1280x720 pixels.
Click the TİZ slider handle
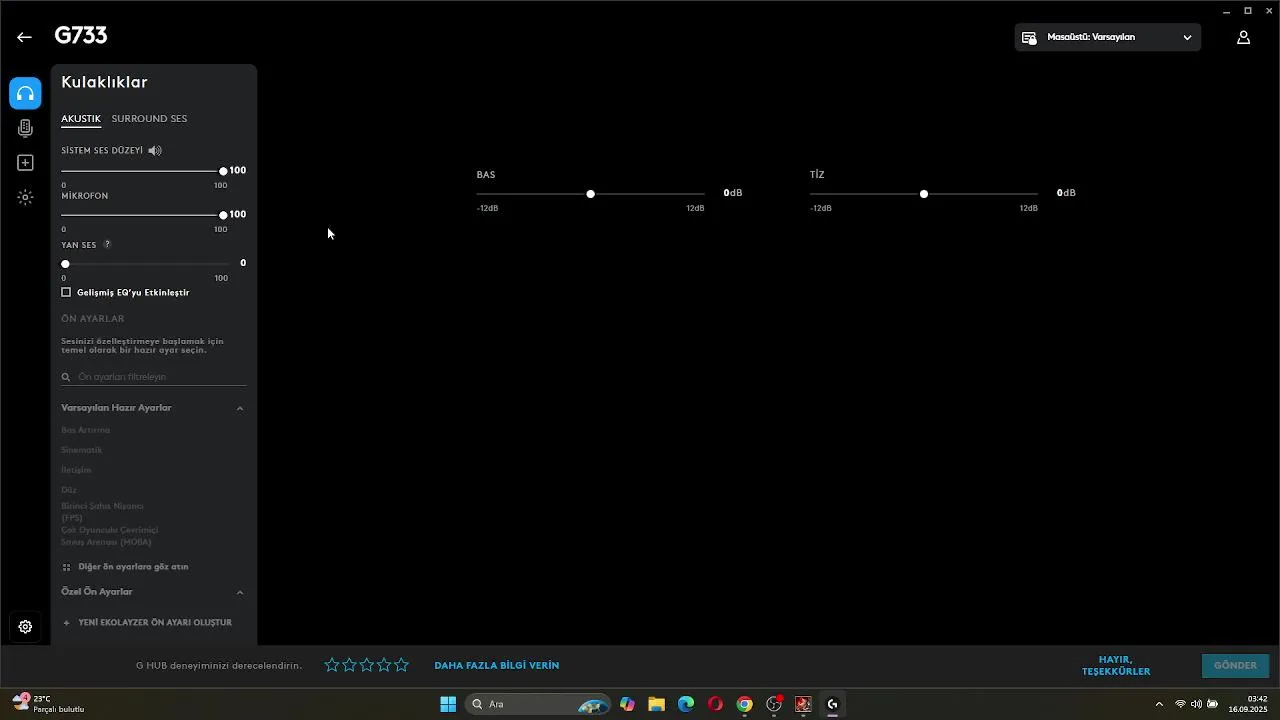click(924, 194)
